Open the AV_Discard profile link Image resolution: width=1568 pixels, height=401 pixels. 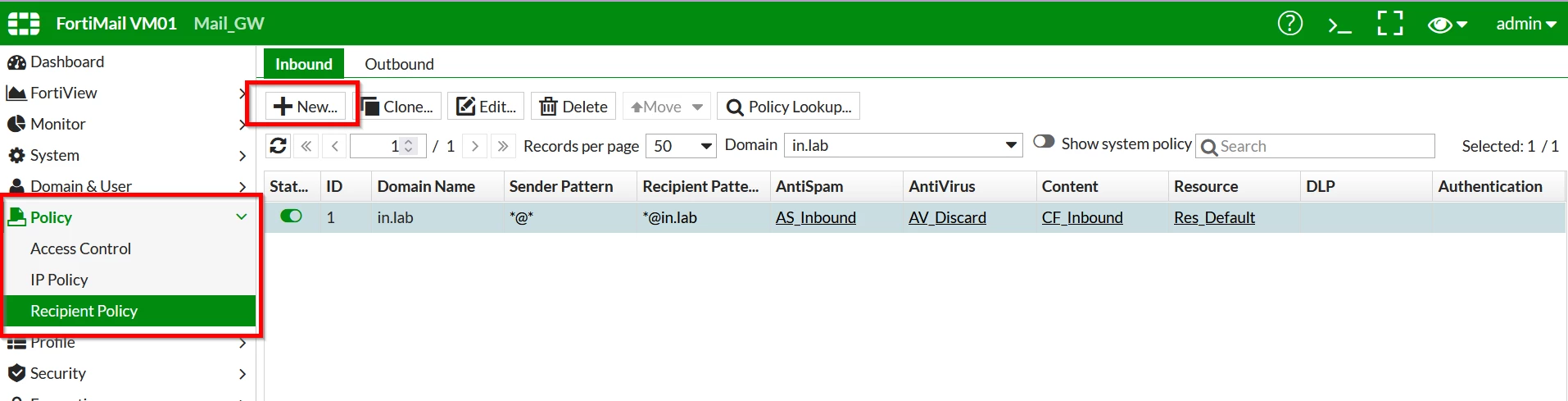[x=947, y=217]
